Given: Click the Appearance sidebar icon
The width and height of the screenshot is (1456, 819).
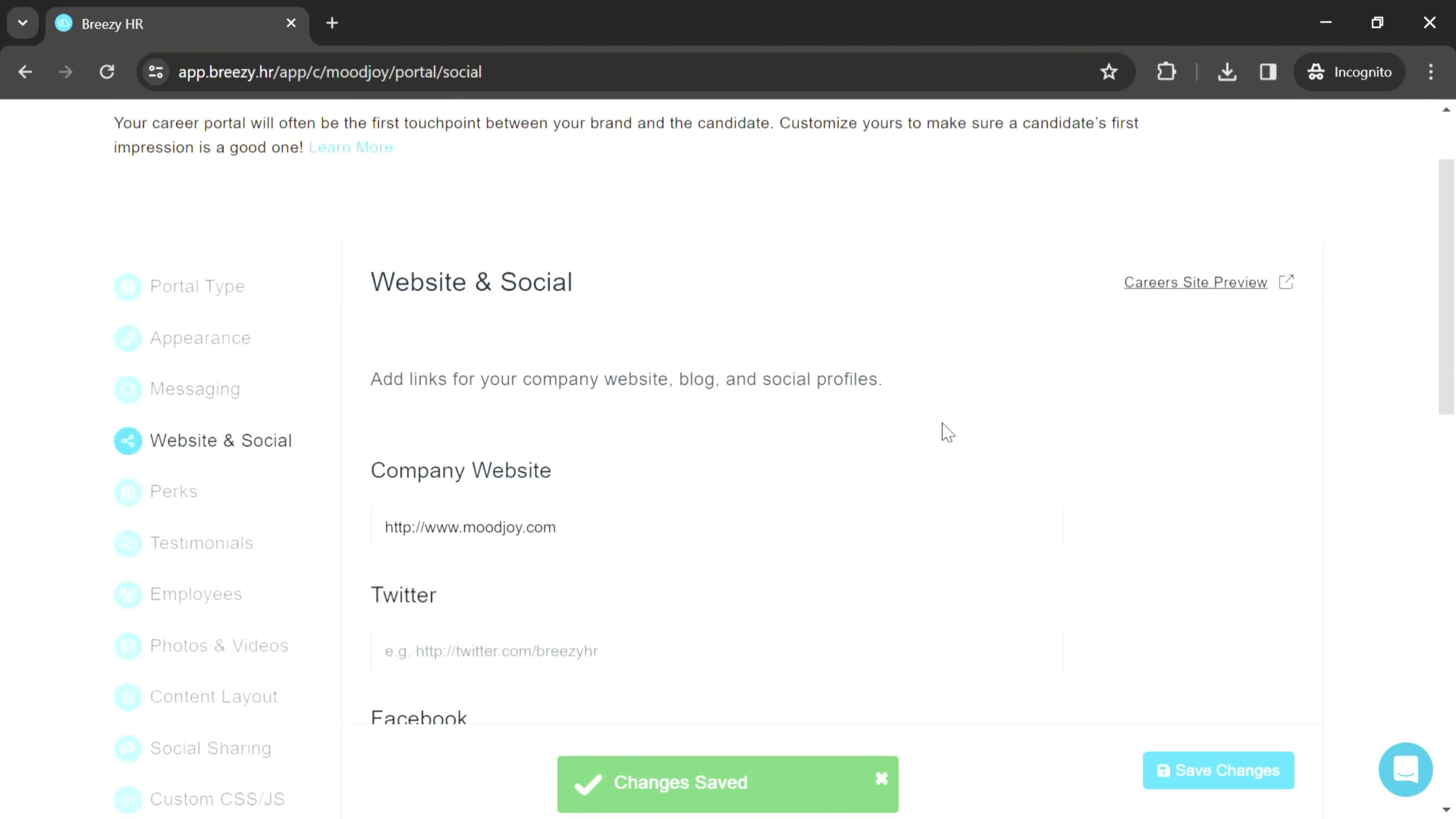Looking at the screenshot, I should pyautogui.click(x=128, y=338).
